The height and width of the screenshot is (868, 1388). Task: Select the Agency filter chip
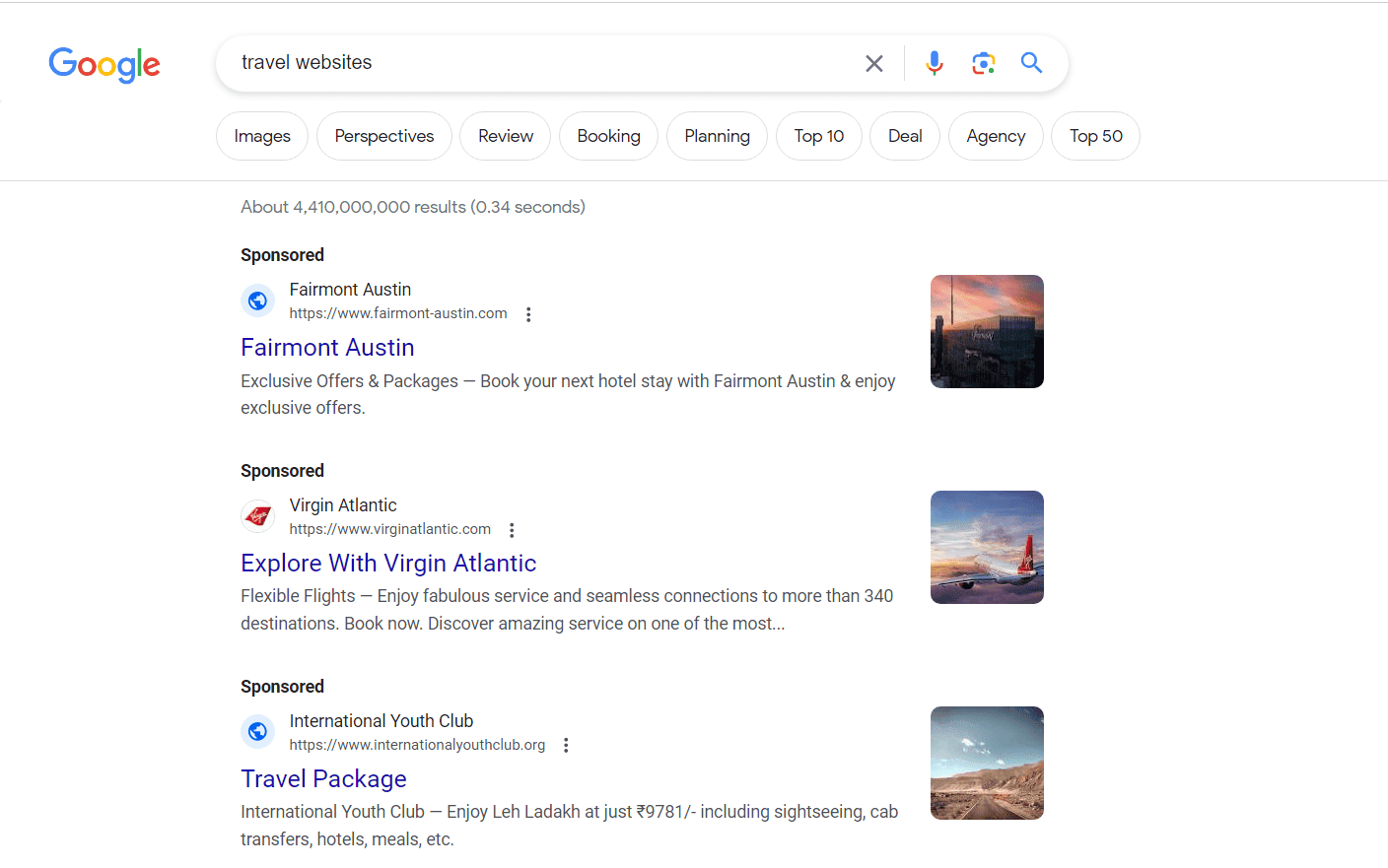point(996,136)
